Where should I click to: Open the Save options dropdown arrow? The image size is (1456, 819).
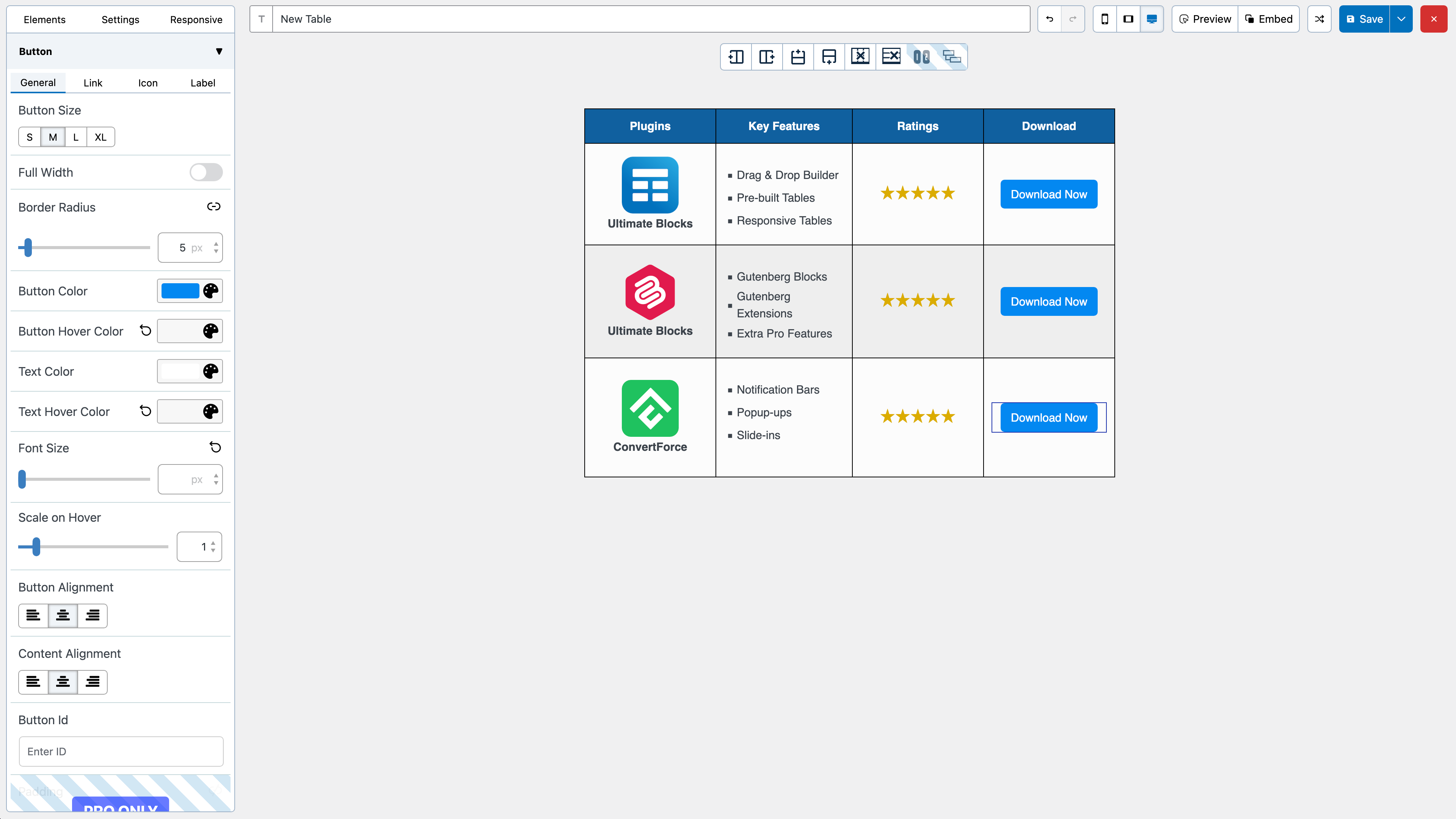(1401, 19)
